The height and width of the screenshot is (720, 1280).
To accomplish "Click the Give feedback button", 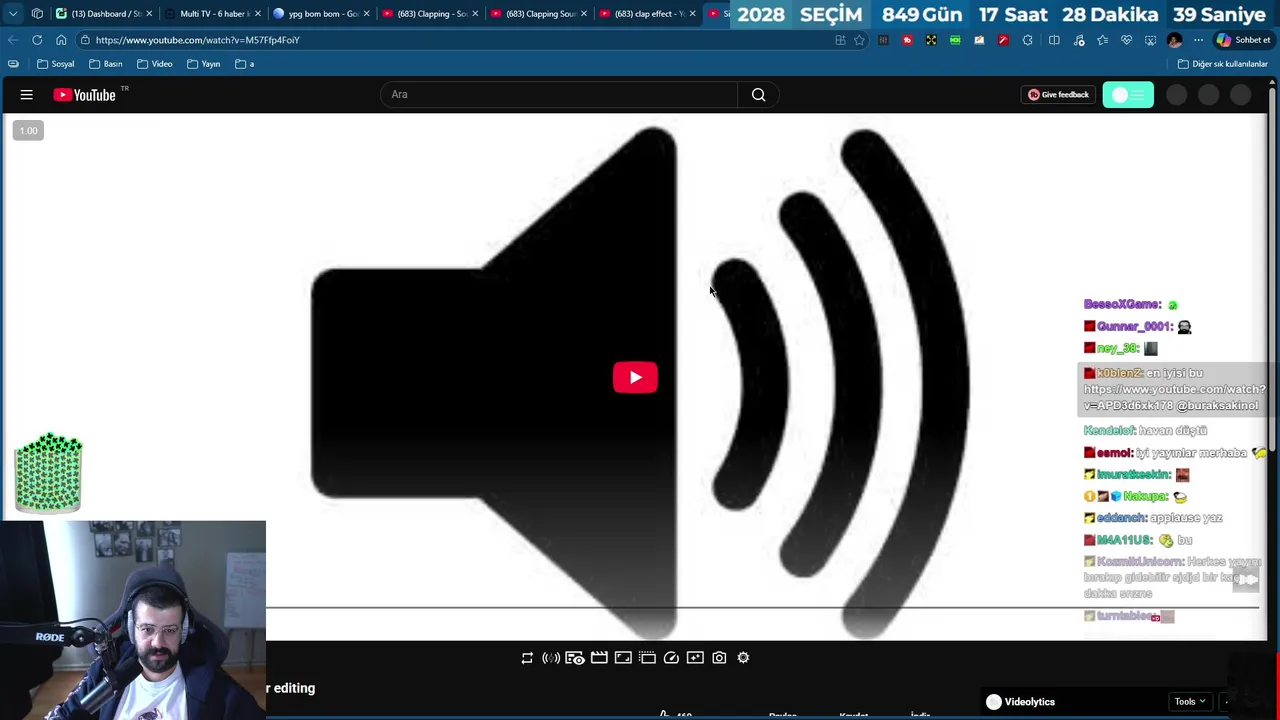I will point(1059,95).
